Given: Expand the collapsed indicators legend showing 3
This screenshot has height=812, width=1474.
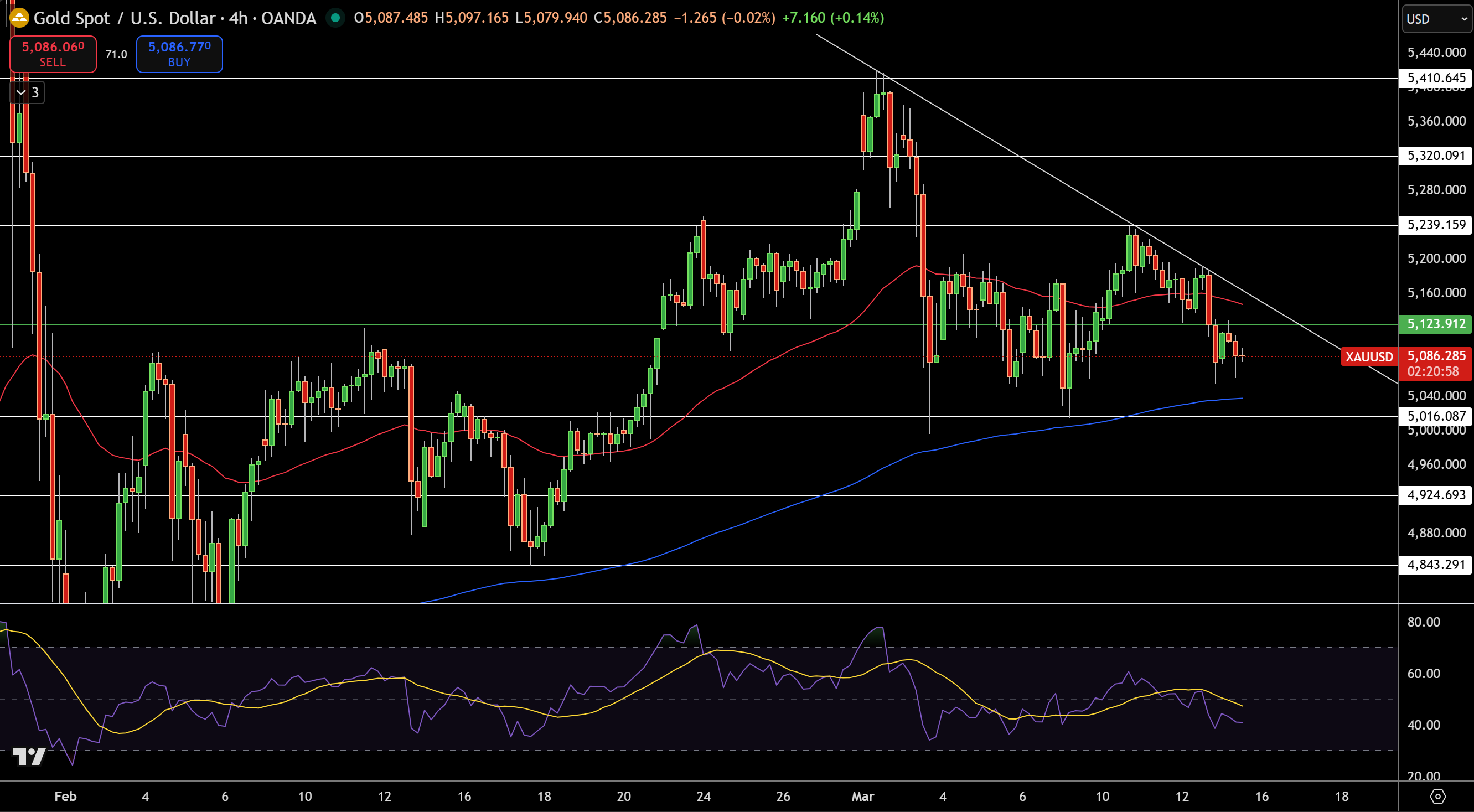Looking at the screenshot, I should tap(27, 92).
